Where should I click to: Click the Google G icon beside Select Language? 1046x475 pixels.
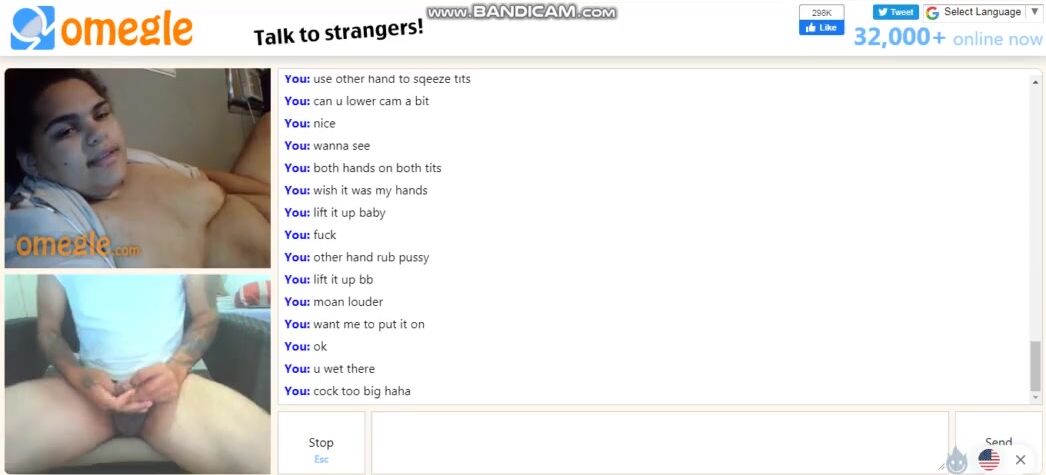(933, 13)
